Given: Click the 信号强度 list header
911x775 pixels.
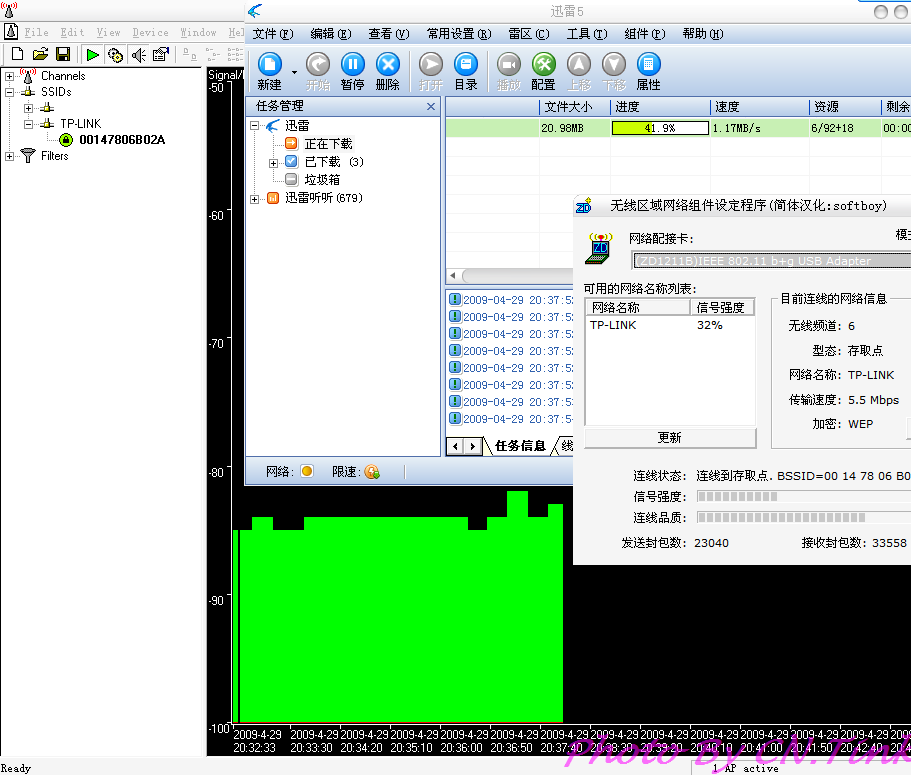Looking at the screenshot, I should coord(722,307).
